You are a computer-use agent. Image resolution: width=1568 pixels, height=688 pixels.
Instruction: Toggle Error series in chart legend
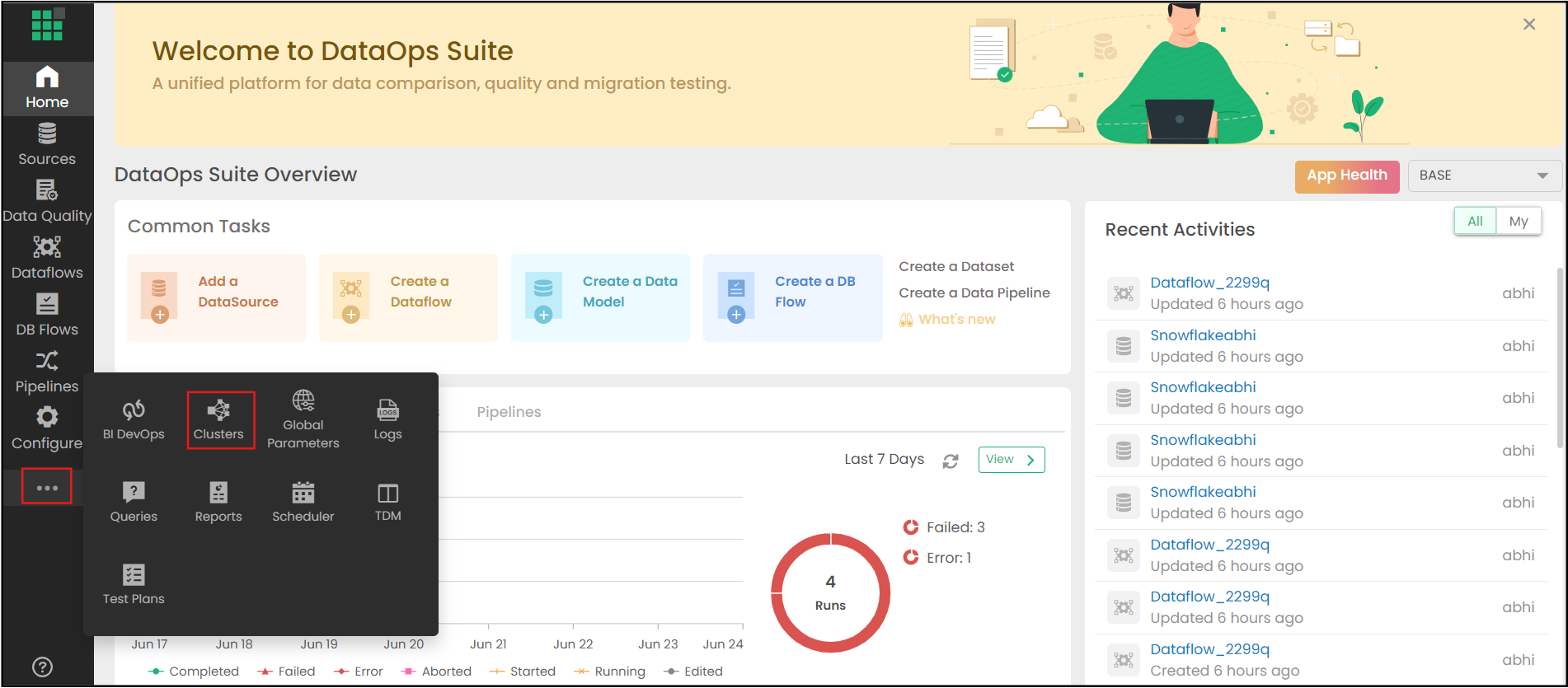tap(359, 672)
